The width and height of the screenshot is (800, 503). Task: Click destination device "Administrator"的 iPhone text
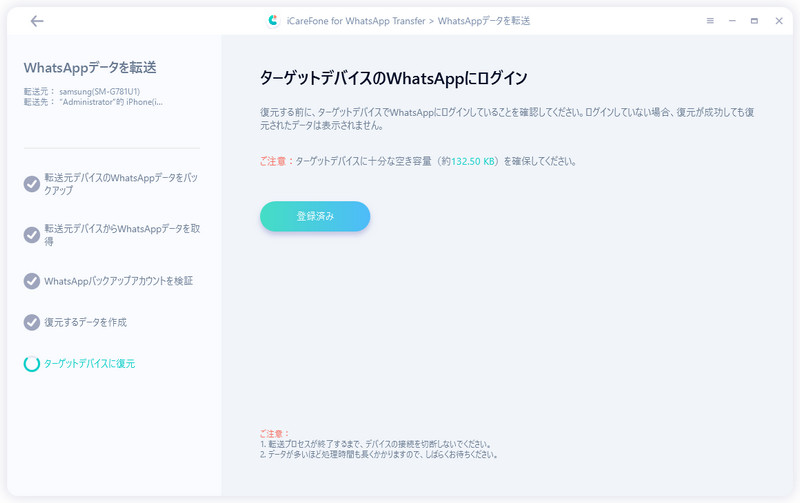[111, 102]
